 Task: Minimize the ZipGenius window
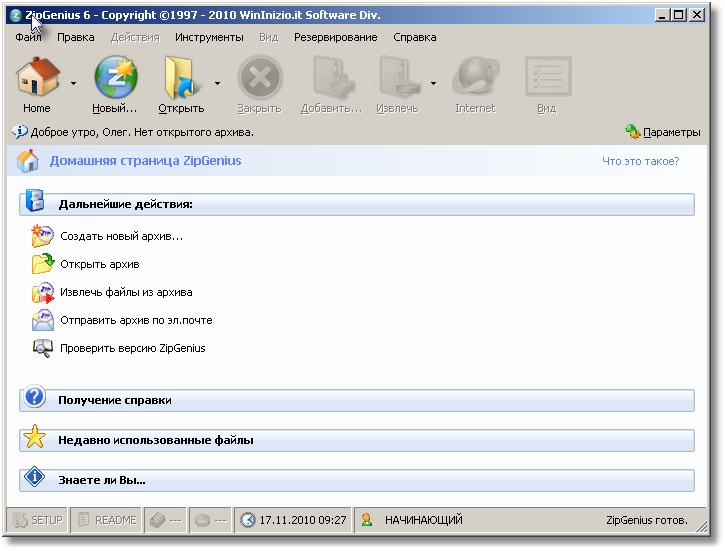click(x=663, y=15)
